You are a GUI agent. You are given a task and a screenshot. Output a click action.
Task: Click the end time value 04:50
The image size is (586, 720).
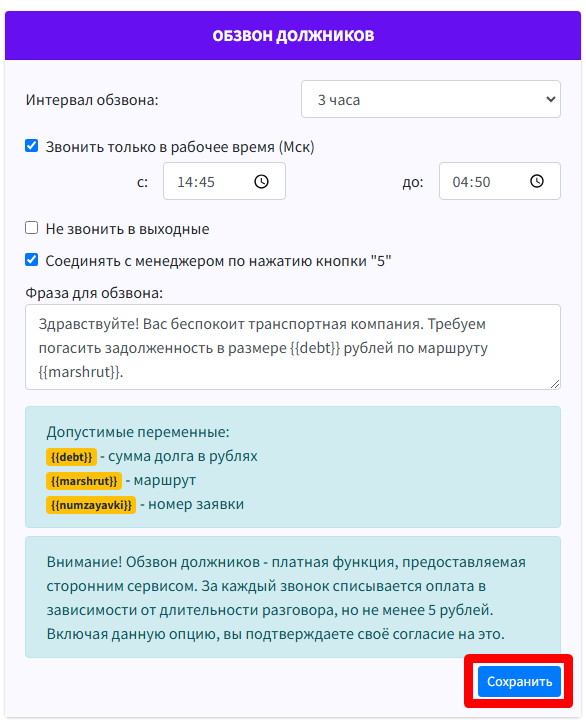click(471, 182)
